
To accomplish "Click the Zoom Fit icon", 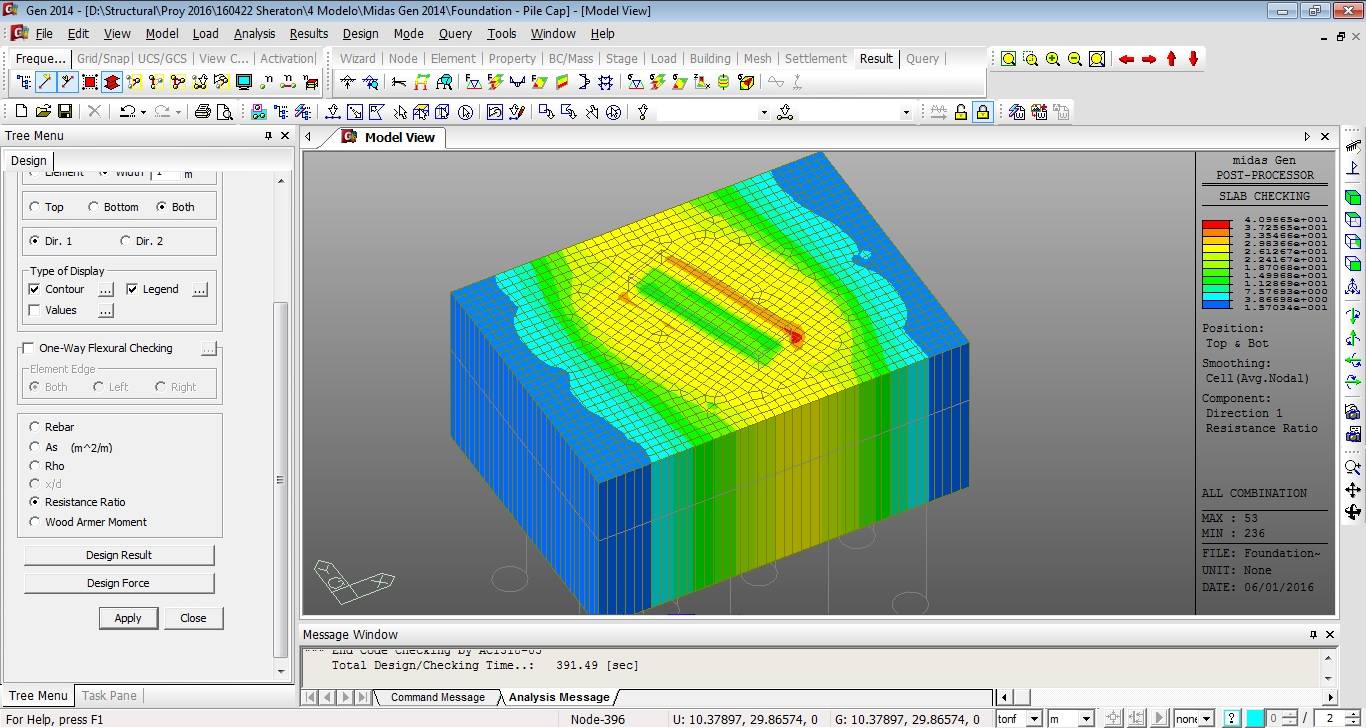I will click(1009, 59).
